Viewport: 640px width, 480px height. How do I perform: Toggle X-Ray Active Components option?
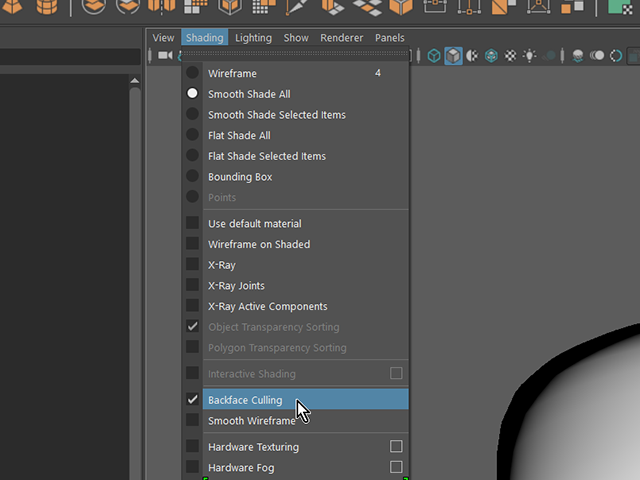coord(295,306)
